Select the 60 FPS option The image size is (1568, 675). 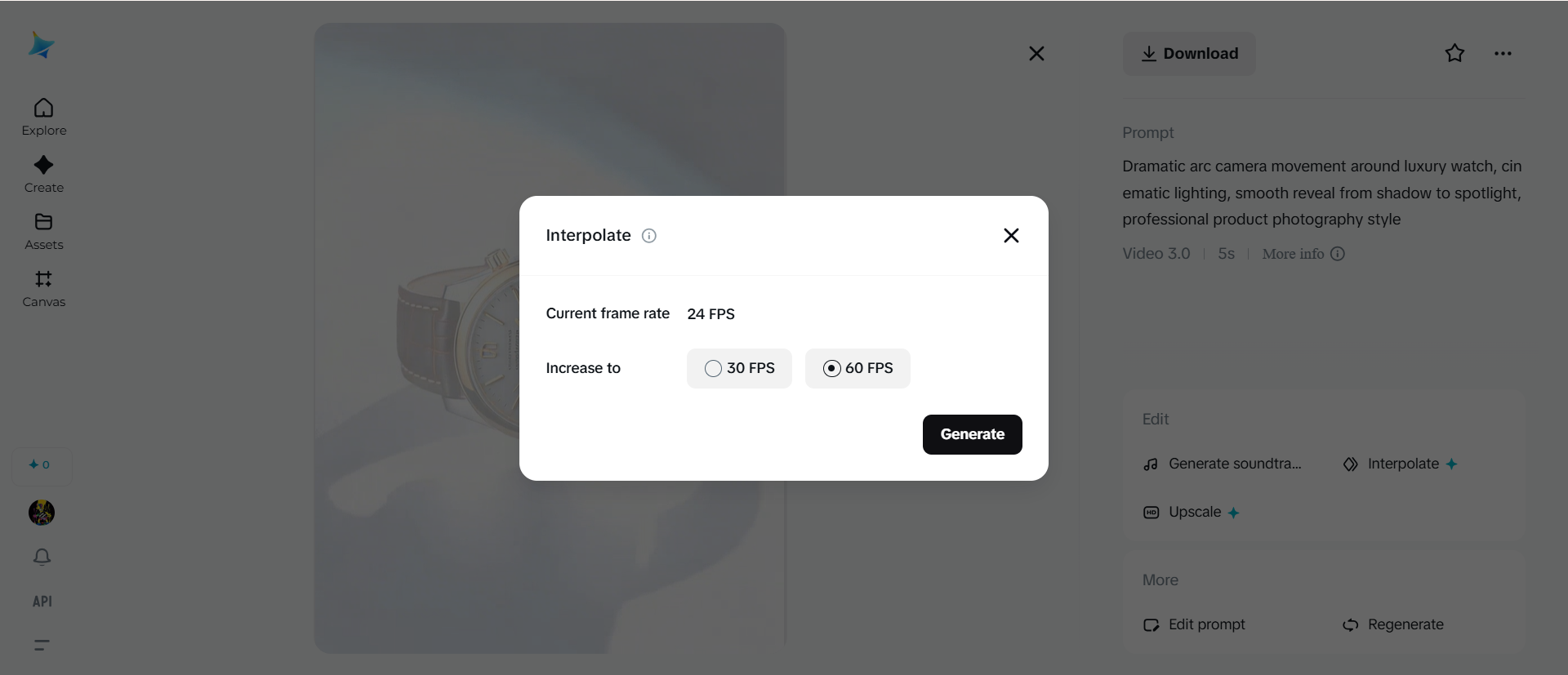(x=857, y=368)
